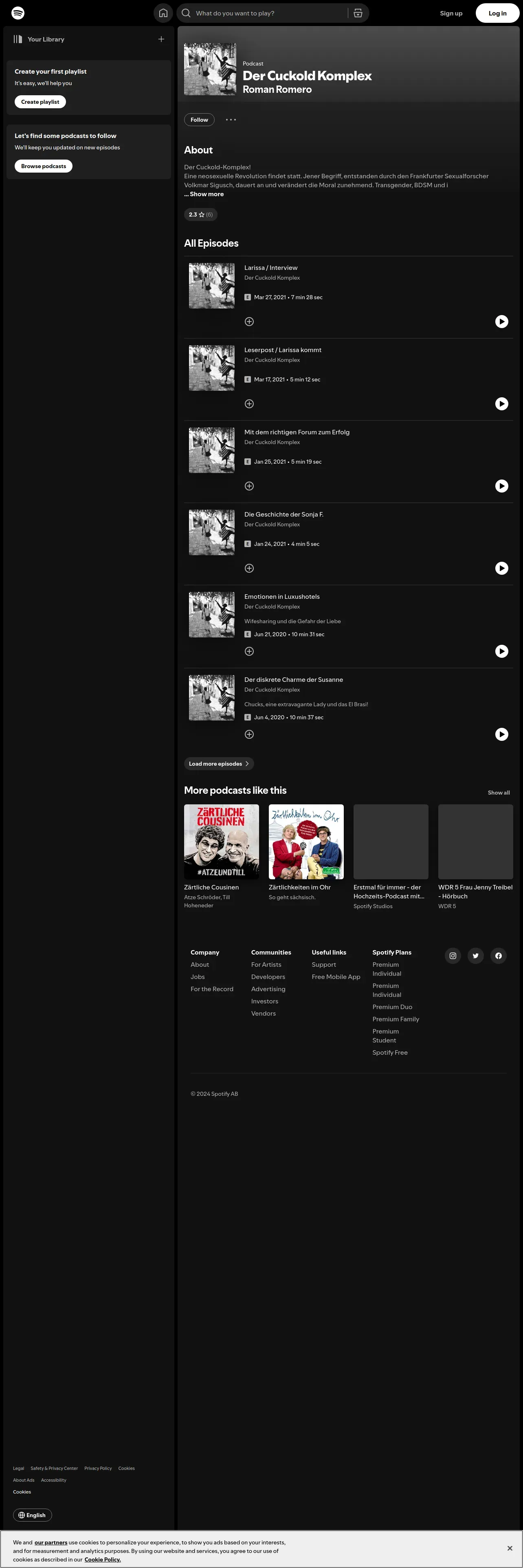Click the Spotify logo icon
This screenshot has height=1568, width=523.
pos(18,13)
